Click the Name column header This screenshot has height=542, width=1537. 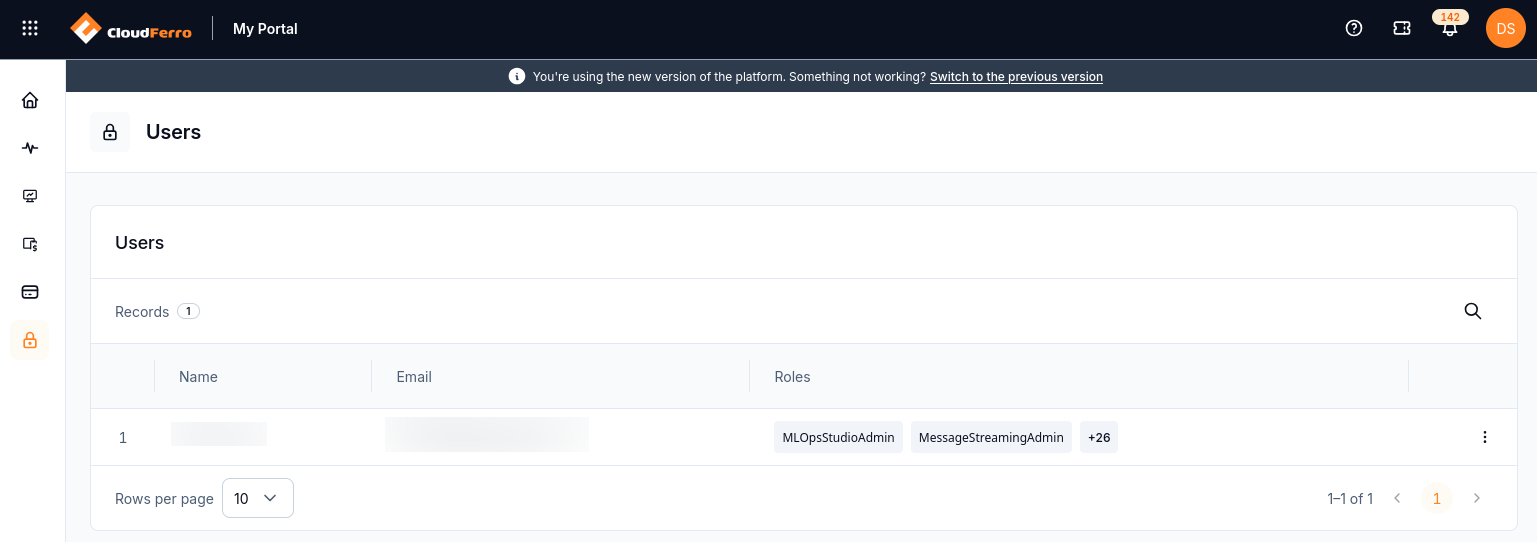(198, 377)
